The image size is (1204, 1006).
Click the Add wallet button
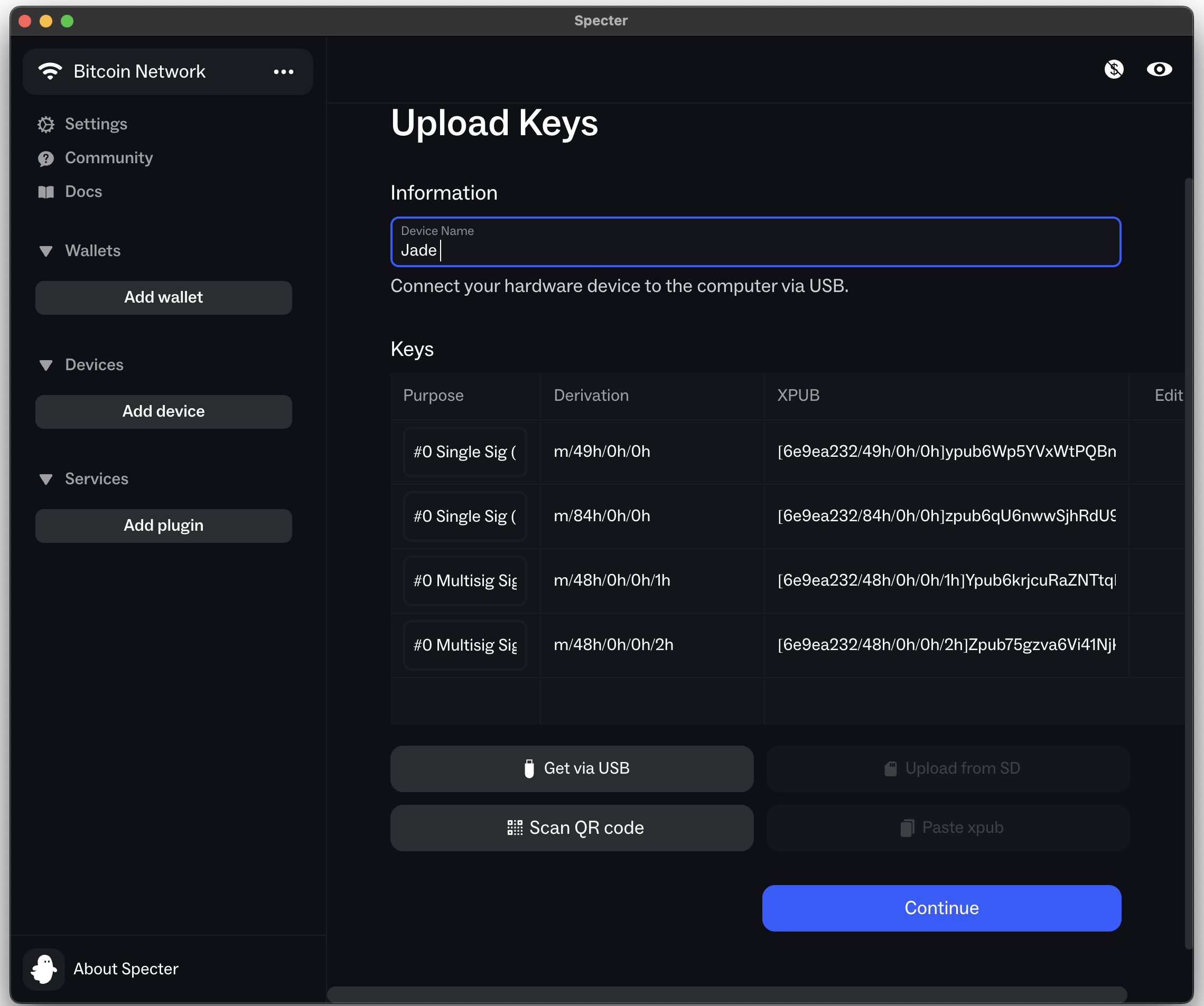(163, 297)
